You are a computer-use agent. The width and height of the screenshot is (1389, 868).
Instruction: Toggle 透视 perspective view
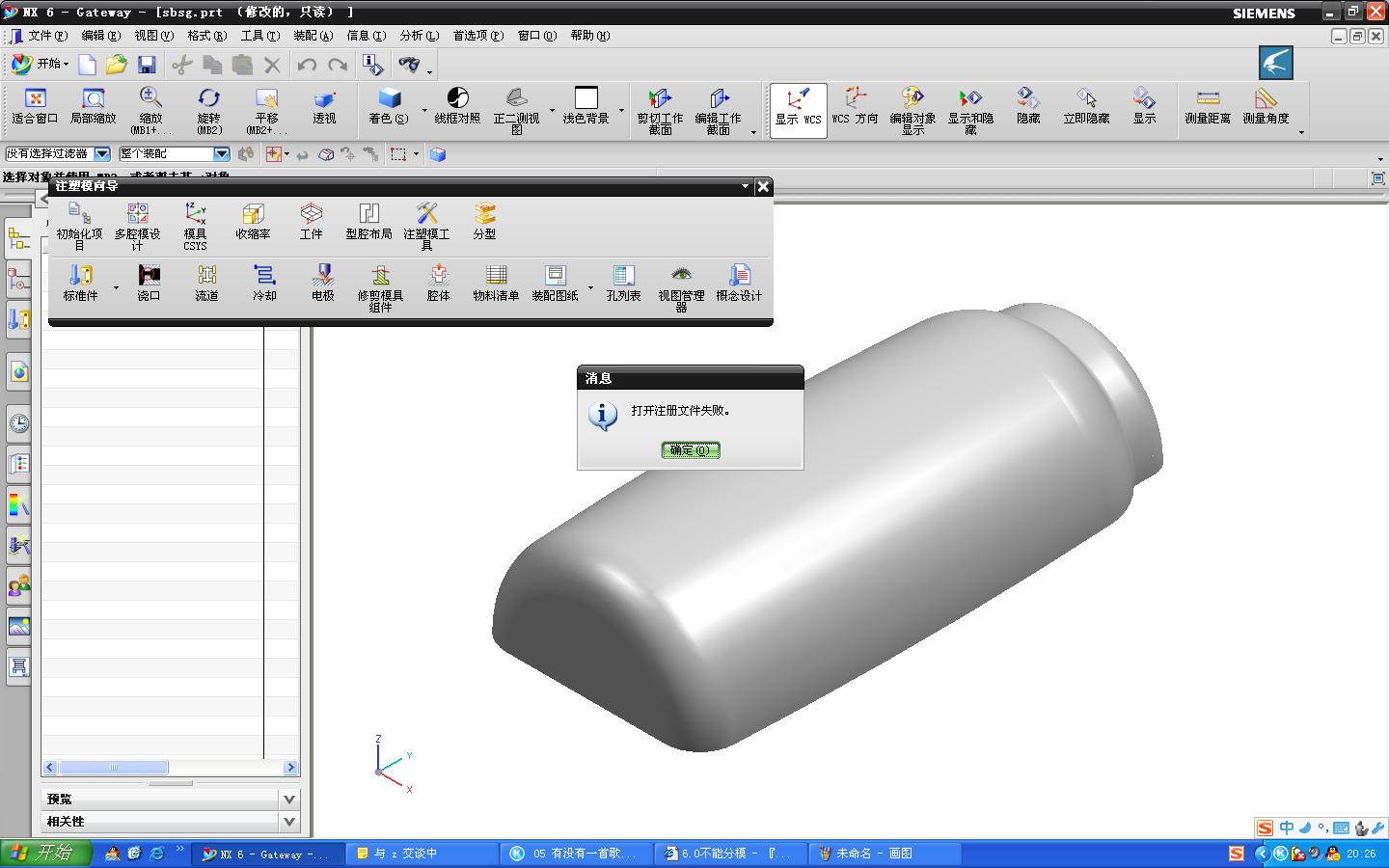pyautogui.click(x=324, y=106)
